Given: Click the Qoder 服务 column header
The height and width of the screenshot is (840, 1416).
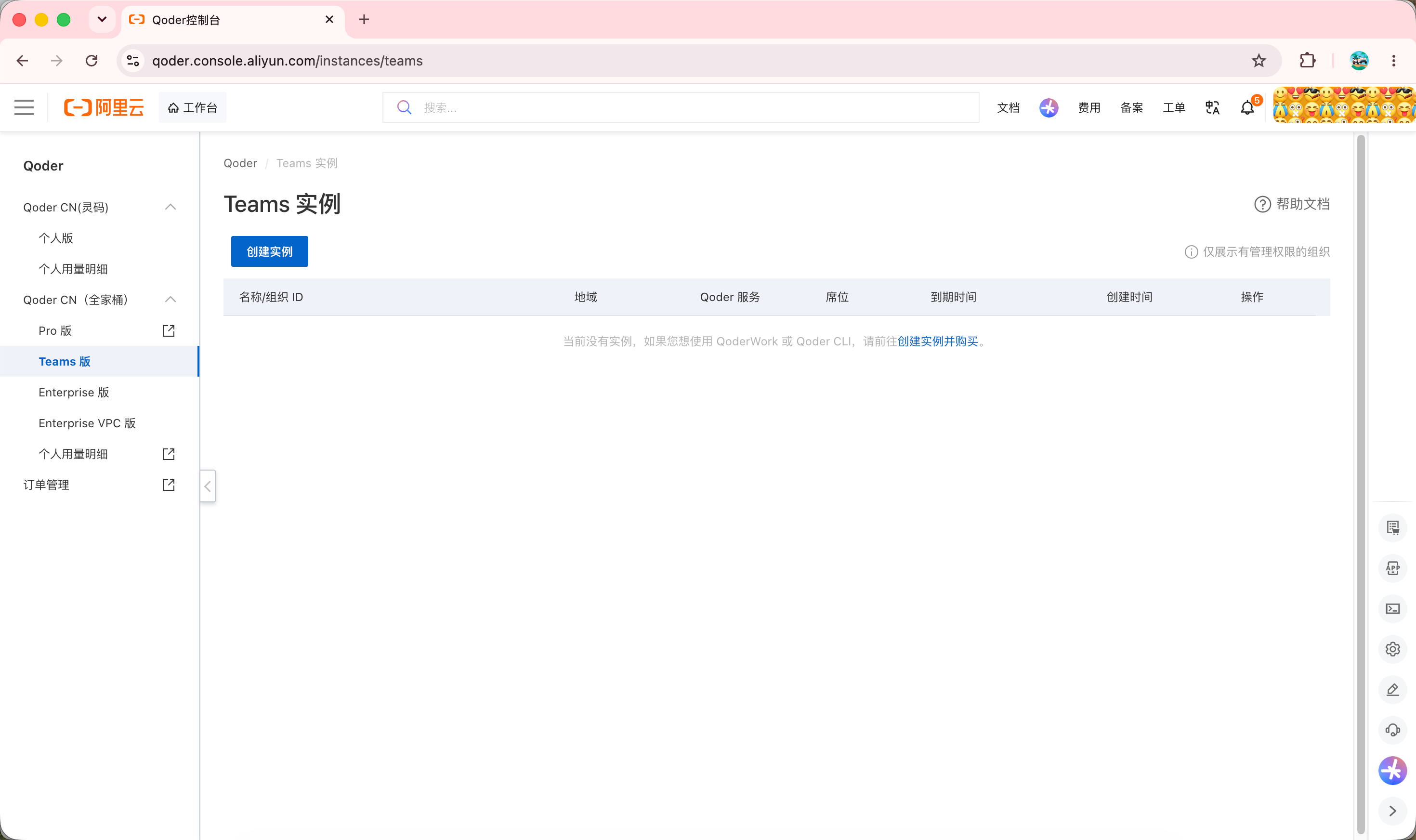Looking at the screenshot, I should click(x=730, y=297).
